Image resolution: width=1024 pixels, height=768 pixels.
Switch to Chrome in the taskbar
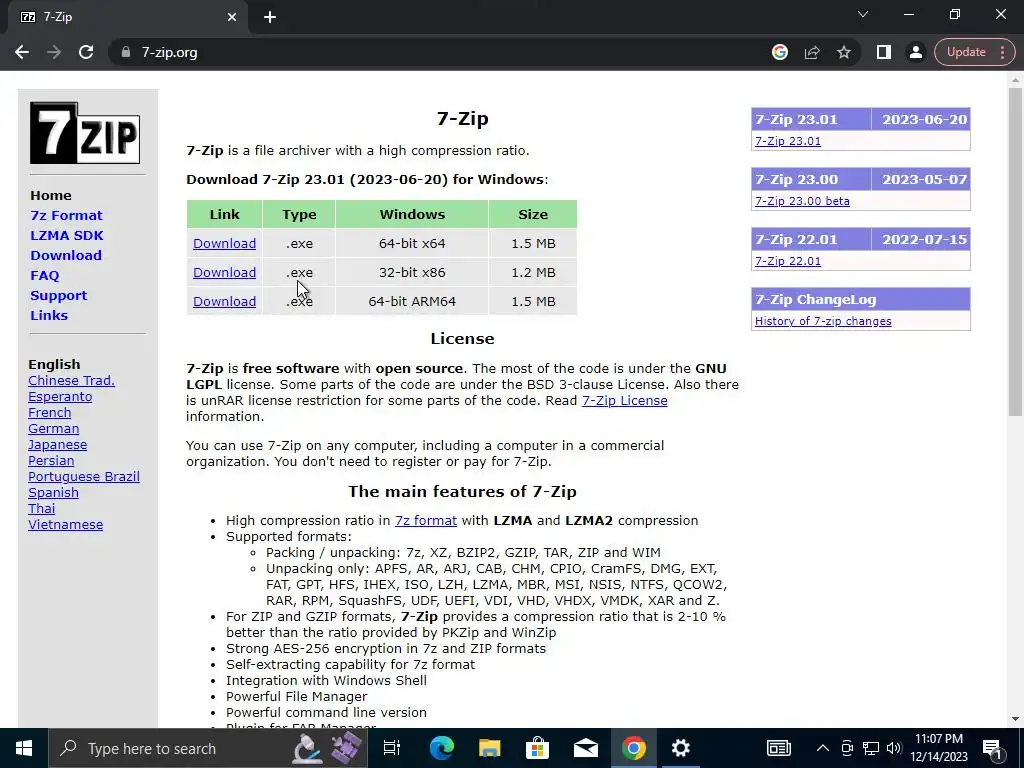(x=633, y=748)
